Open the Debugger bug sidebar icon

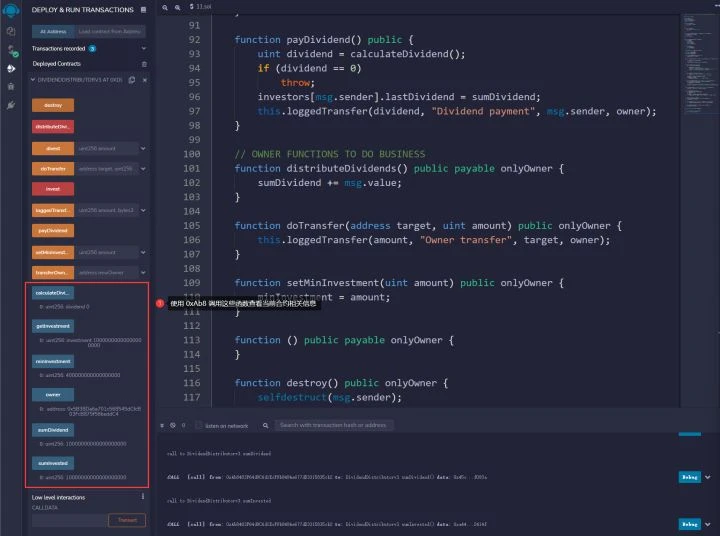pos(11,86)
